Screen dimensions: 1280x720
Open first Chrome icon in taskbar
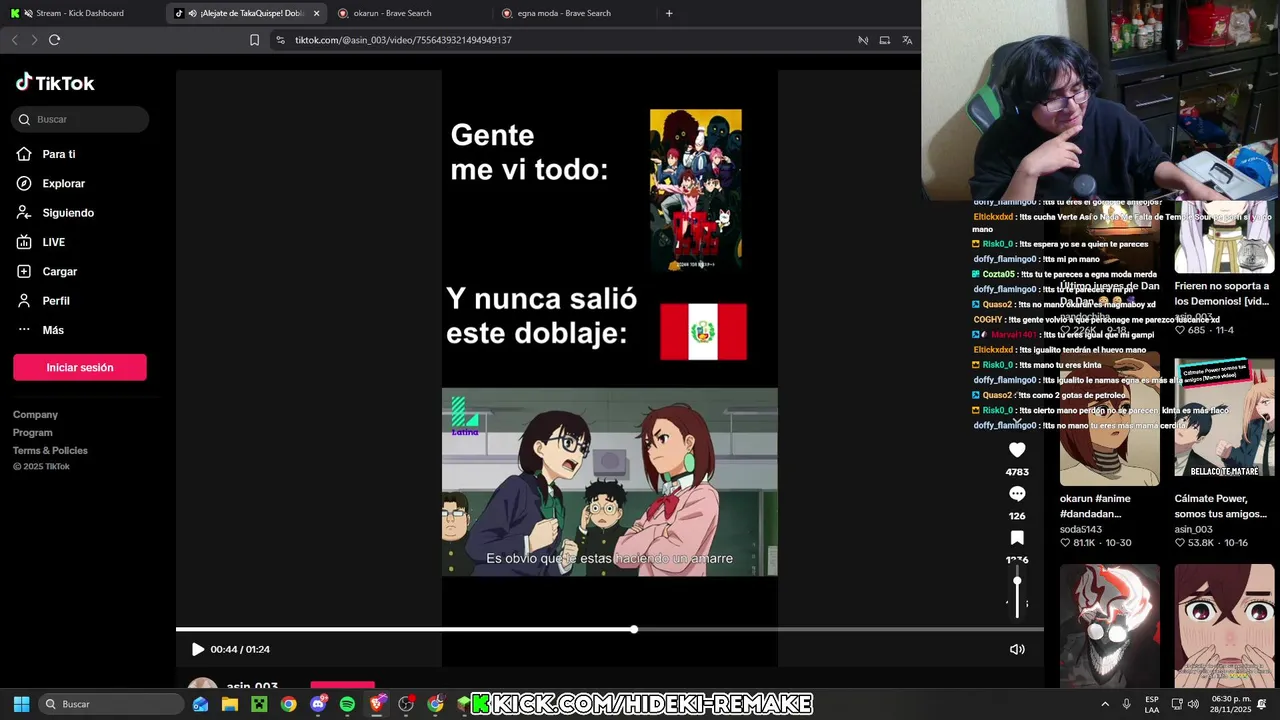pyautogui.click(x=288, y=704)
